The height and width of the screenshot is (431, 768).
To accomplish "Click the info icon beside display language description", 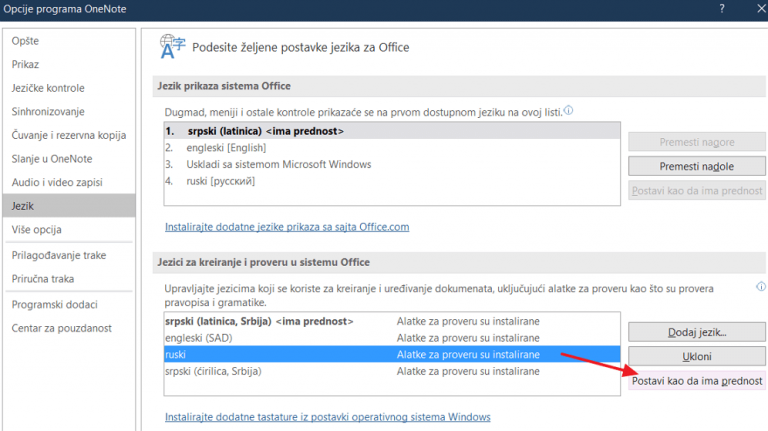I will [568, 110].
